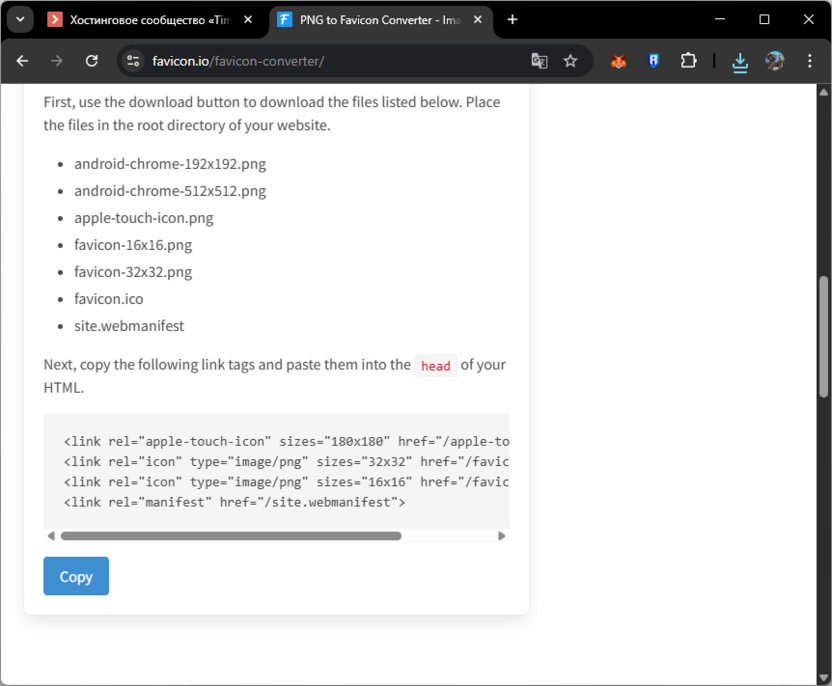Click the site.webmanifest list item
The image size is (832, 686).
tap(129, 326)
